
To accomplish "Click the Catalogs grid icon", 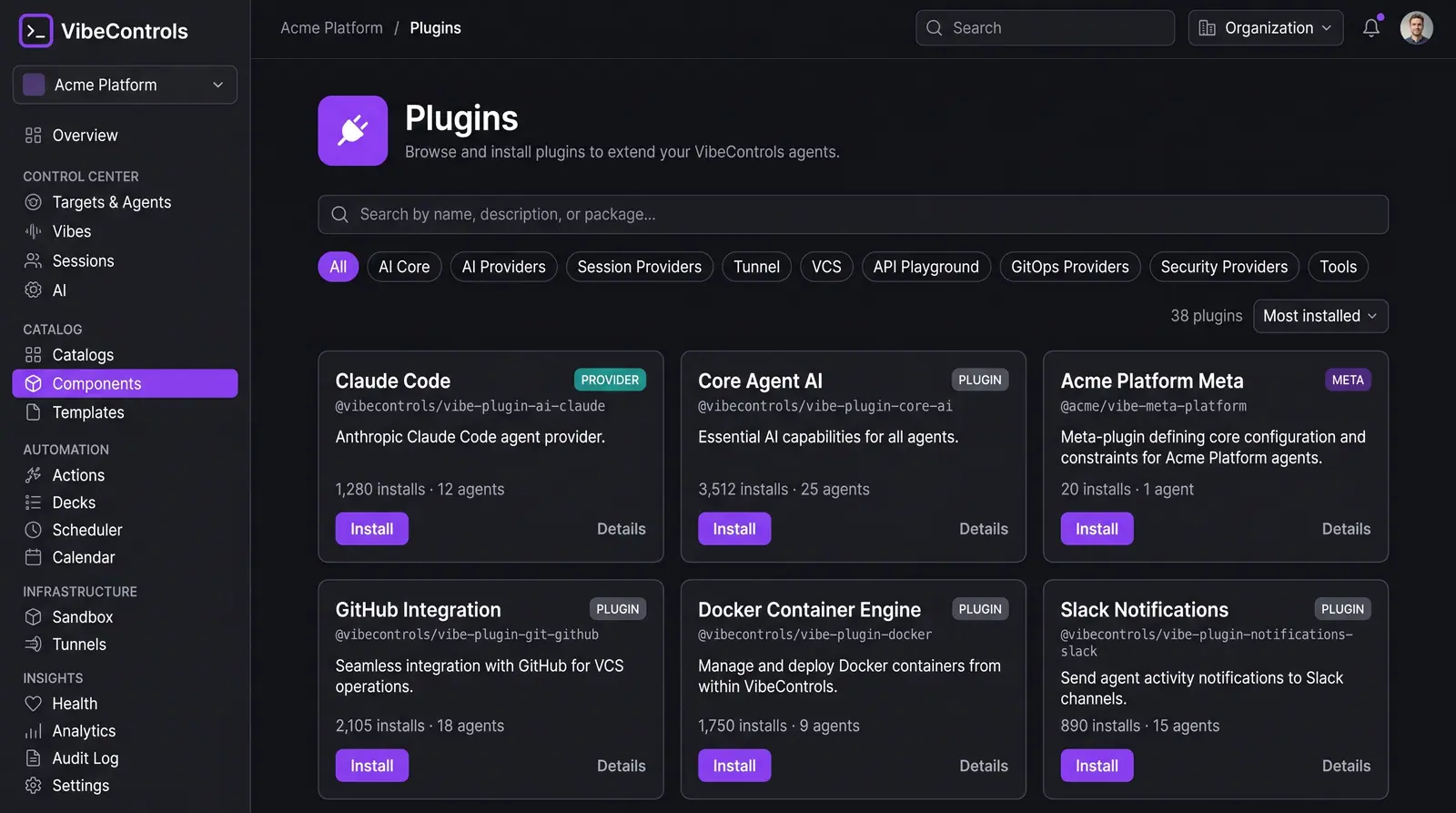I will click(x=34, y=355).
